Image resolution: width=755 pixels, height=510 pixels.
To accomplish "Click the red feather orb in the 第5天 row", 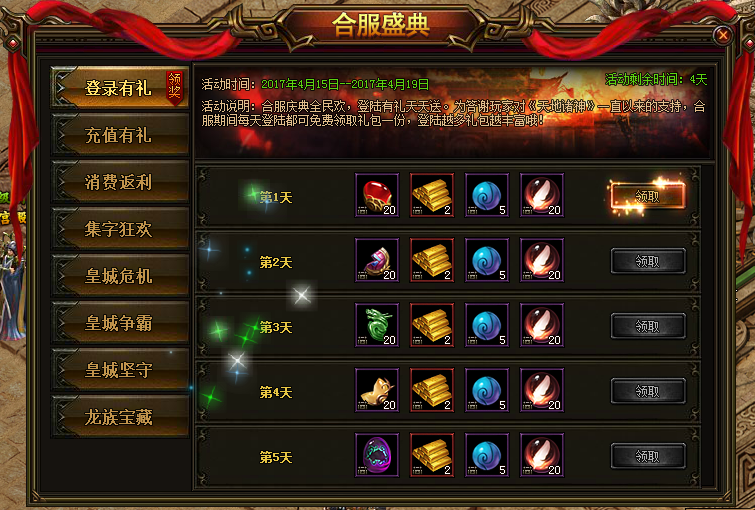I will click(x=542, y=455).
